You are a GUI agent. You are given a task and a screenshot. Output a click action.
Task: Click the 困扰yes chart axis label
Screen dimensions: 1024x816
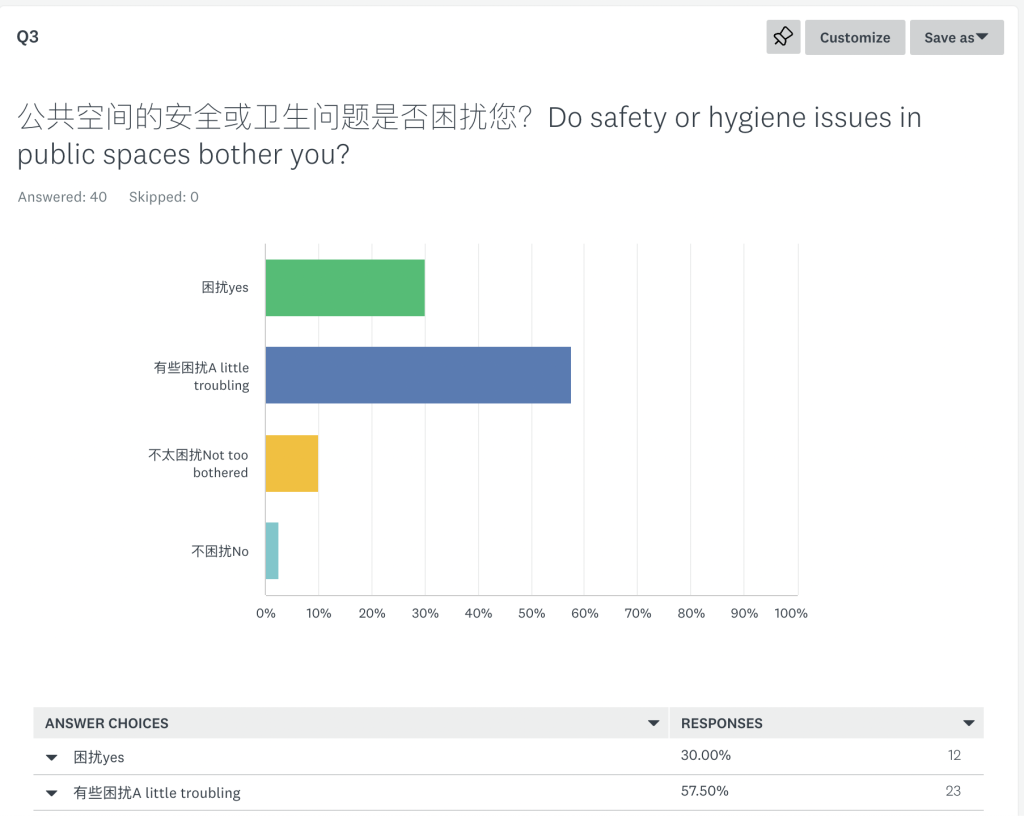click(225, 288)
